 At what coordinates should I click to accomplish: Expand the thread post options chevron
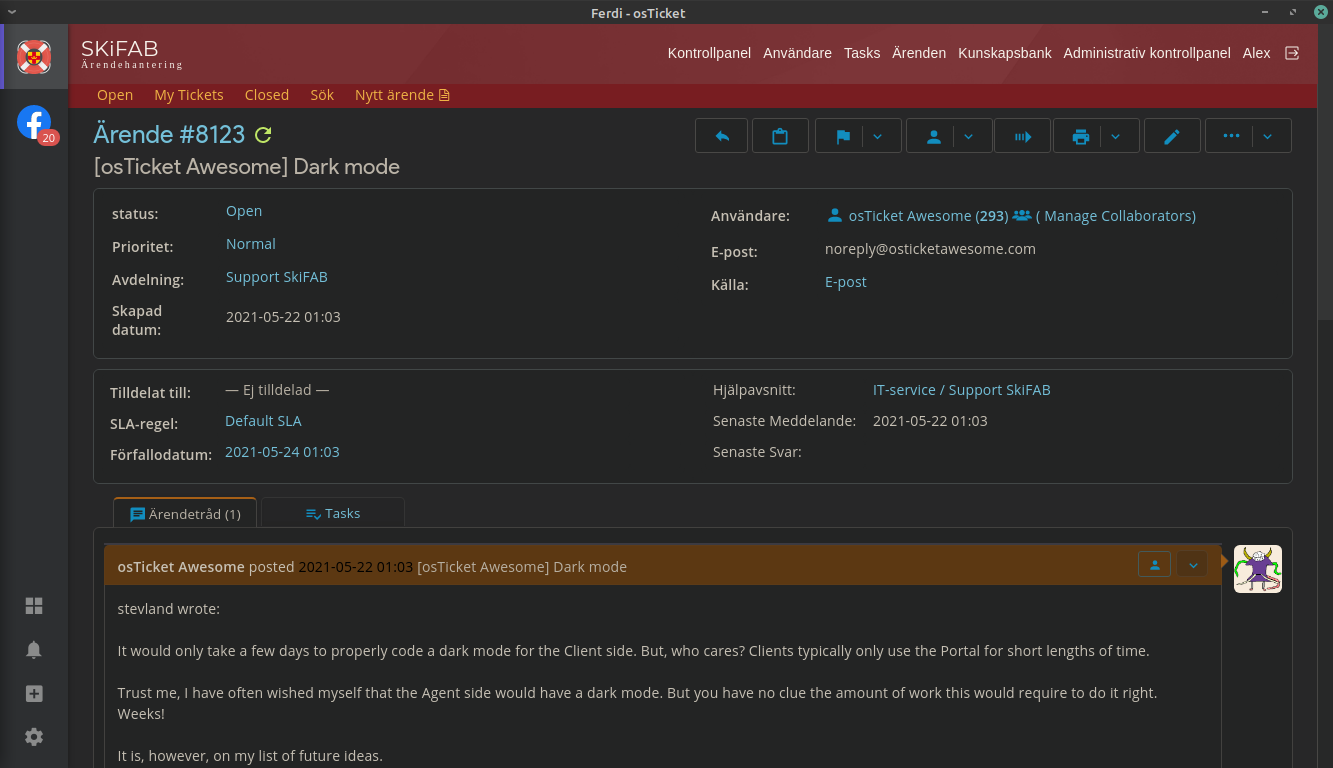pos(1192,565)
